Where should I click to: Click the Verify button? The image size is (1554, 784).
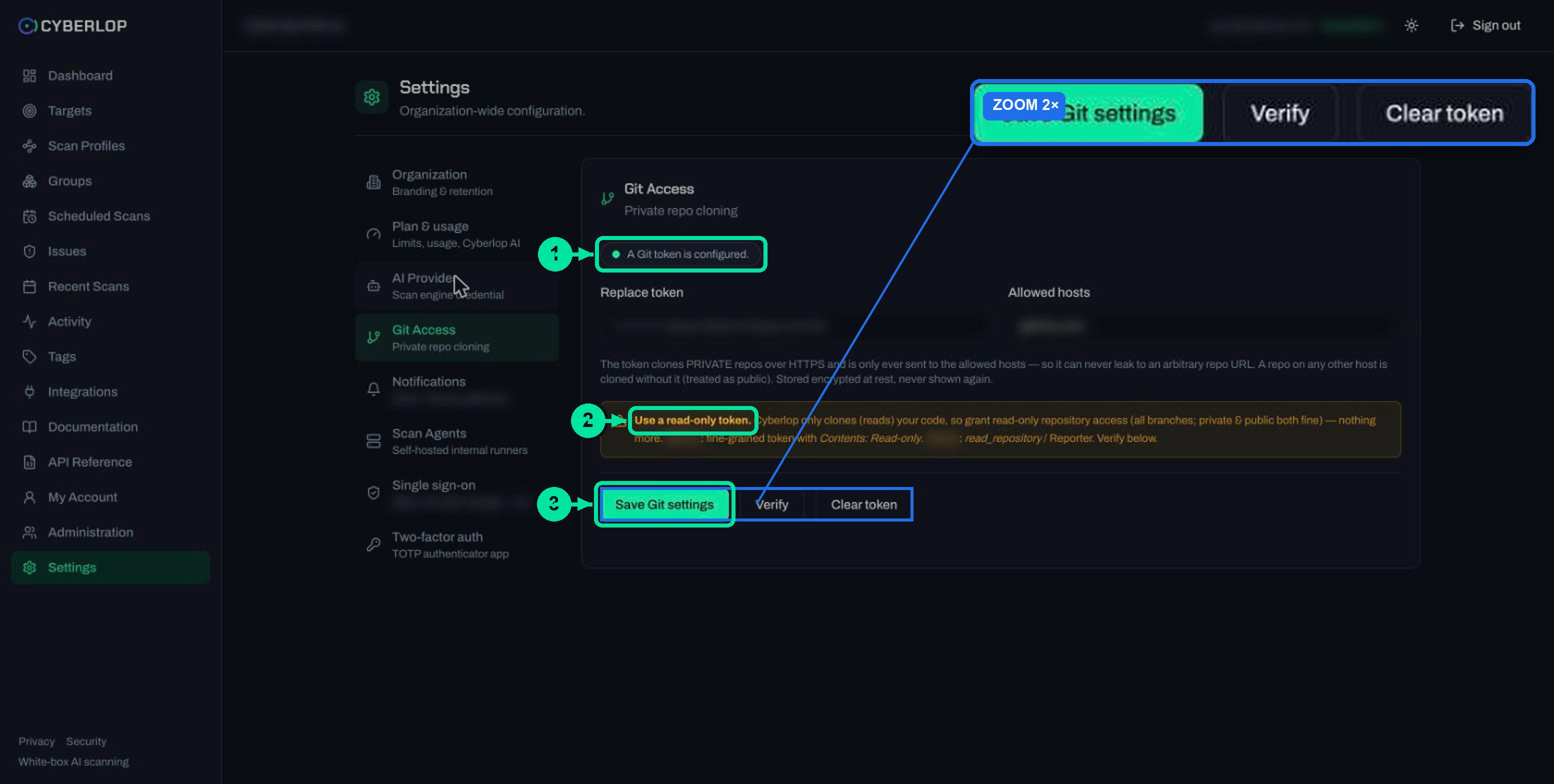pyautogui.click(x=771, y=505)
